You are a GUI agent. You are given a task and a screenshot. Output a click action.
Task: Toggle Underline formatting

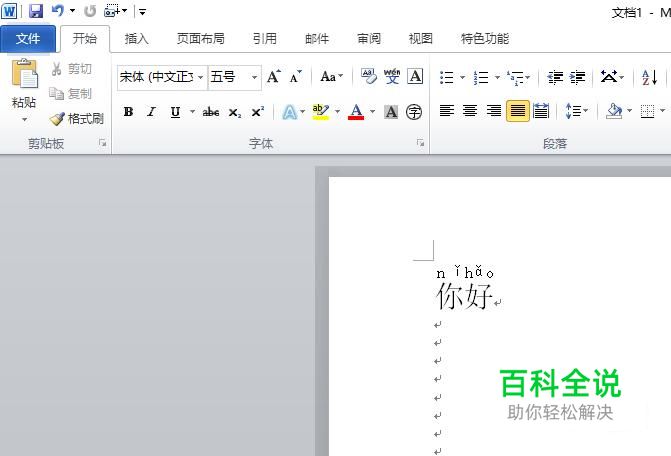click(x=175, y=112)
